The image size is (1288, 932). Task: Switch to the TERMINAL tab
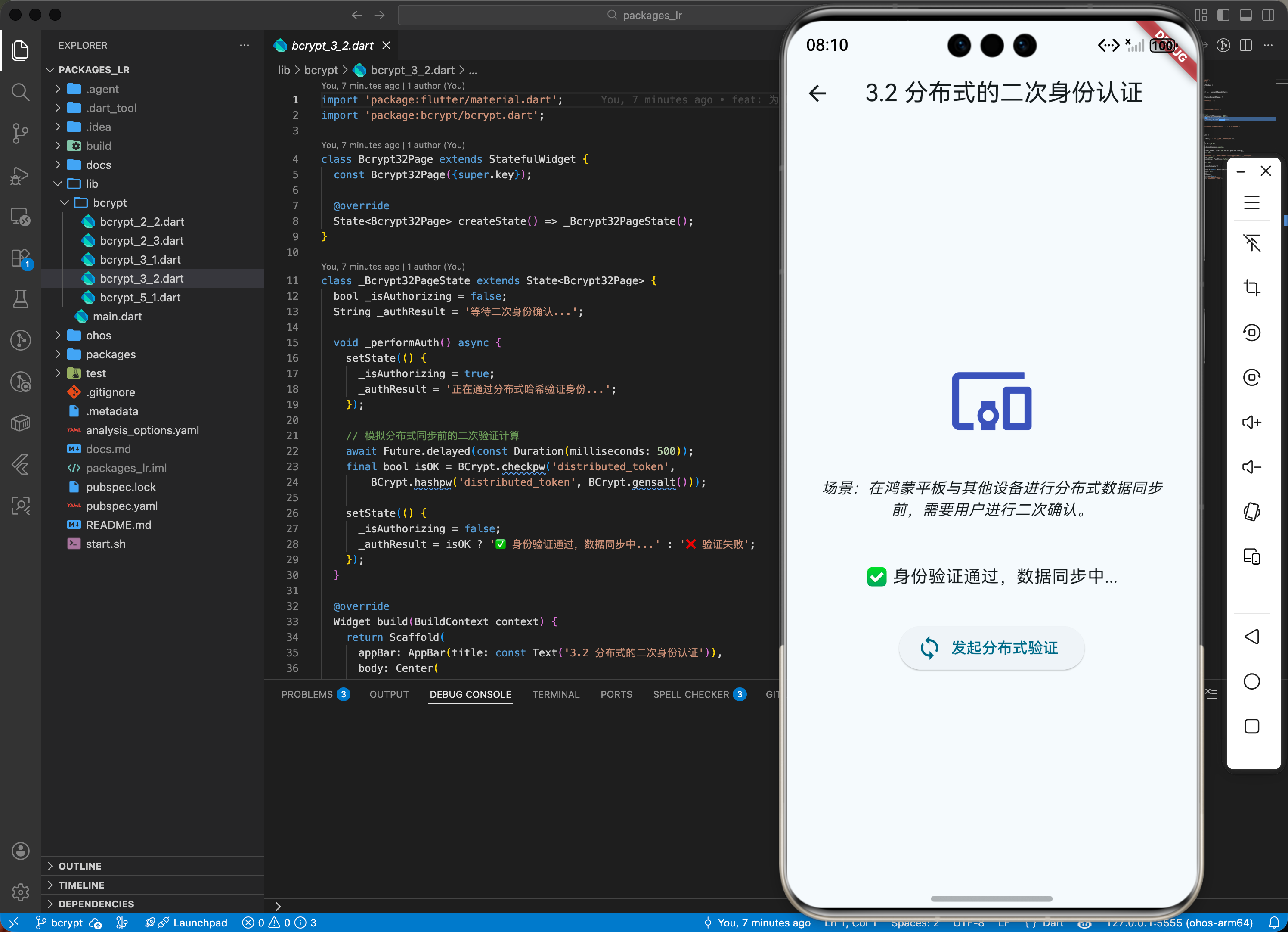point(556,694)
